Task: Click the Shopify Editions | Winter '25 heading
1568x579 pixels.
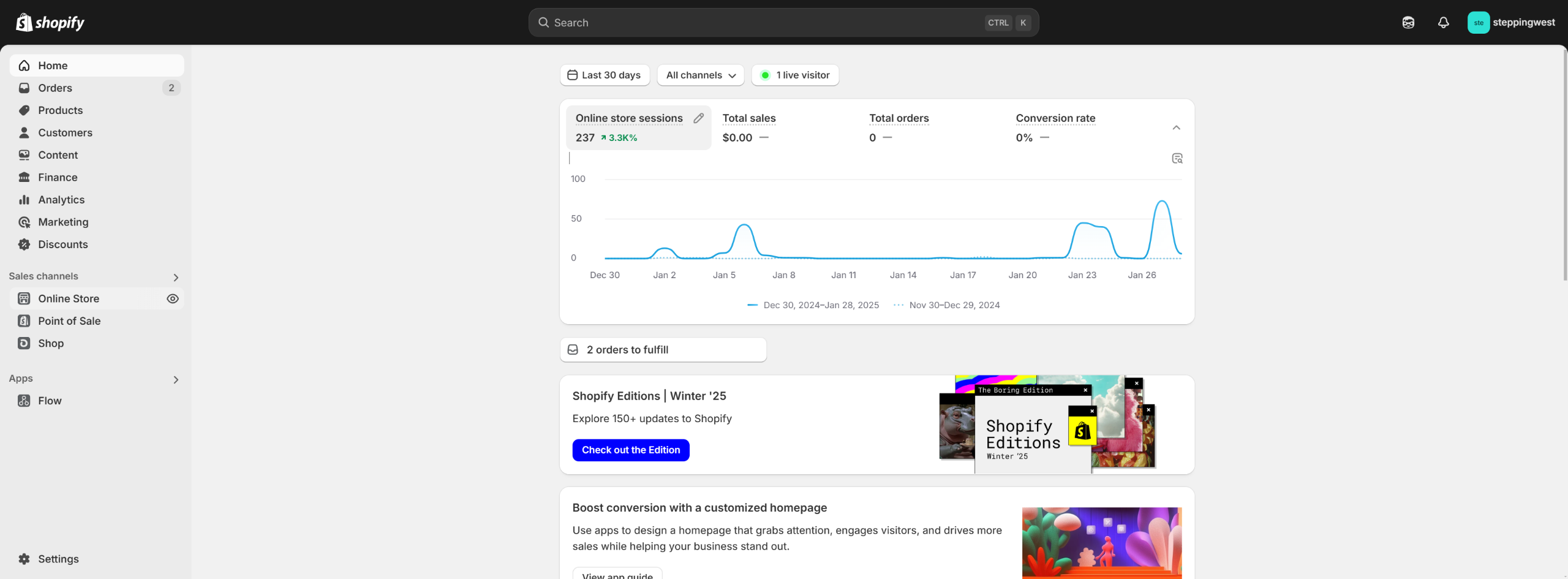Action: (649, 396)
